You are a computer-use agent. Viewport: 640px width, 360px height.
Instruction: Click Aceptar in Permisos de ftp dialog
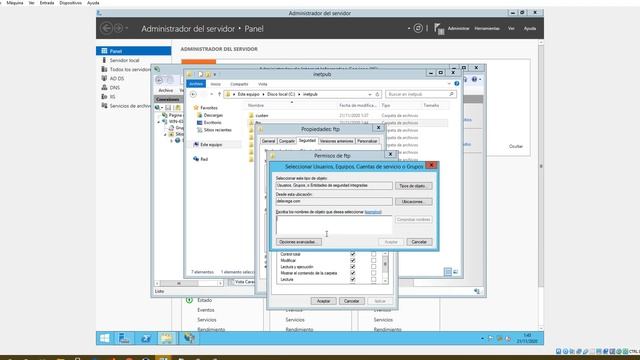click(x=323, y=301)
